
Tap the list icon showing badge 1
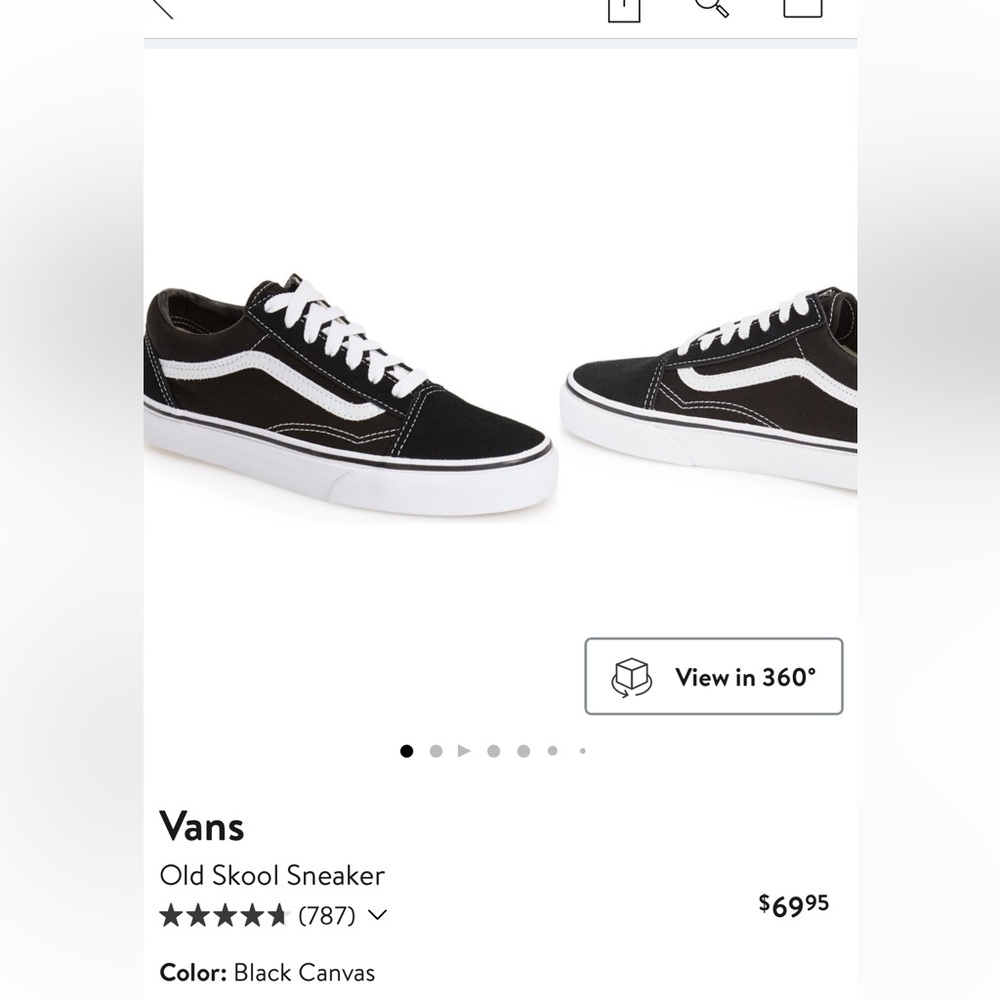tap(622, 8)
